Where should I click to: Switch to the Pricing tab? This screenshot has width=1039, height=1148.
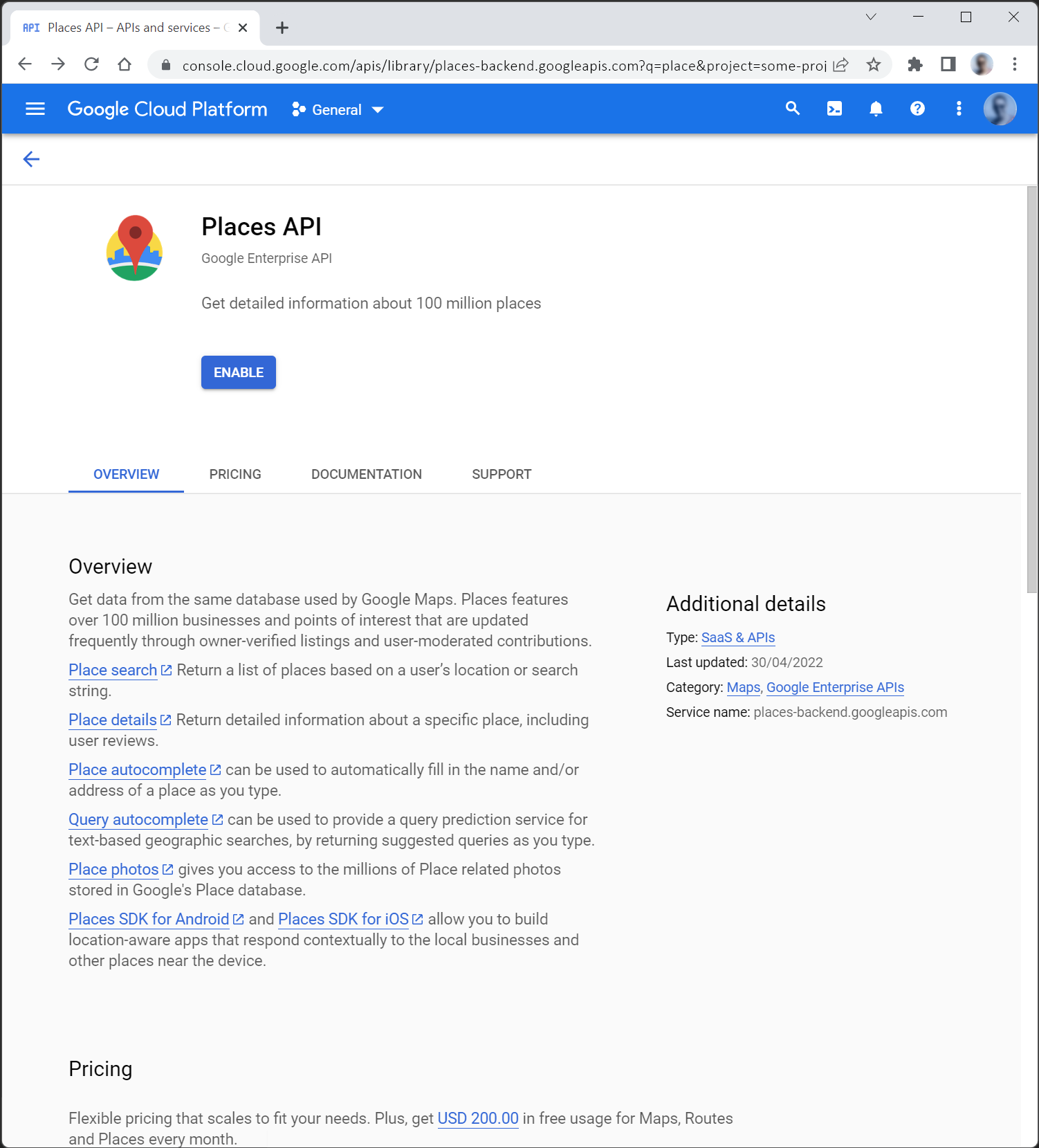[235, 474]
